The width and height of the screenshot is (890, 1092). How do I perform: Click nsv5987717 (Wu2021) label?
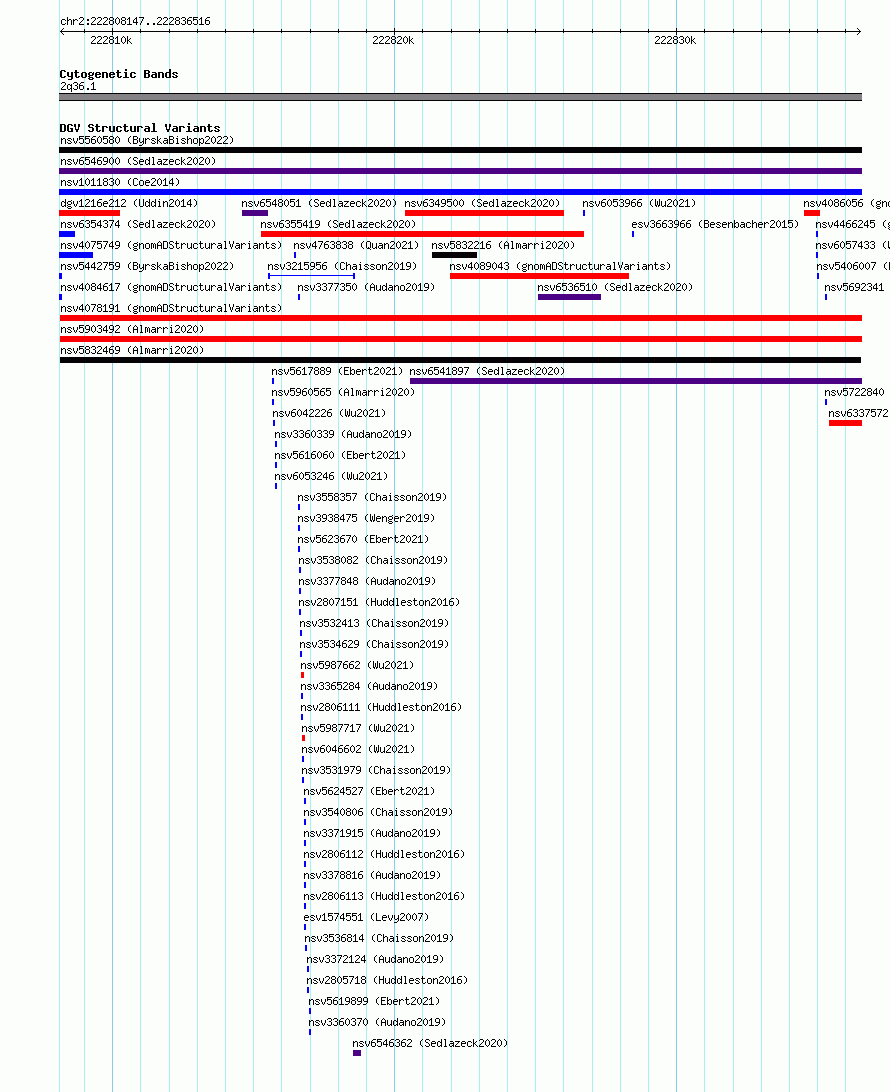point(358,728)
